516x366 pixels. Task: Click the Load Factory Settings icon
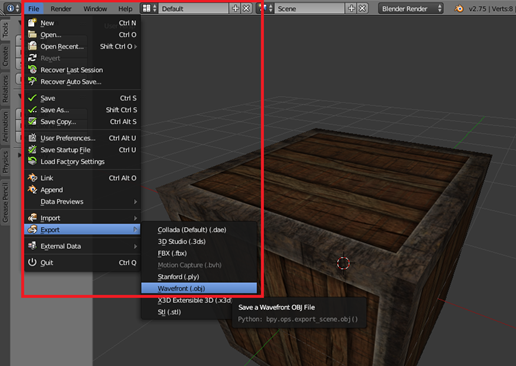(32, 161)
